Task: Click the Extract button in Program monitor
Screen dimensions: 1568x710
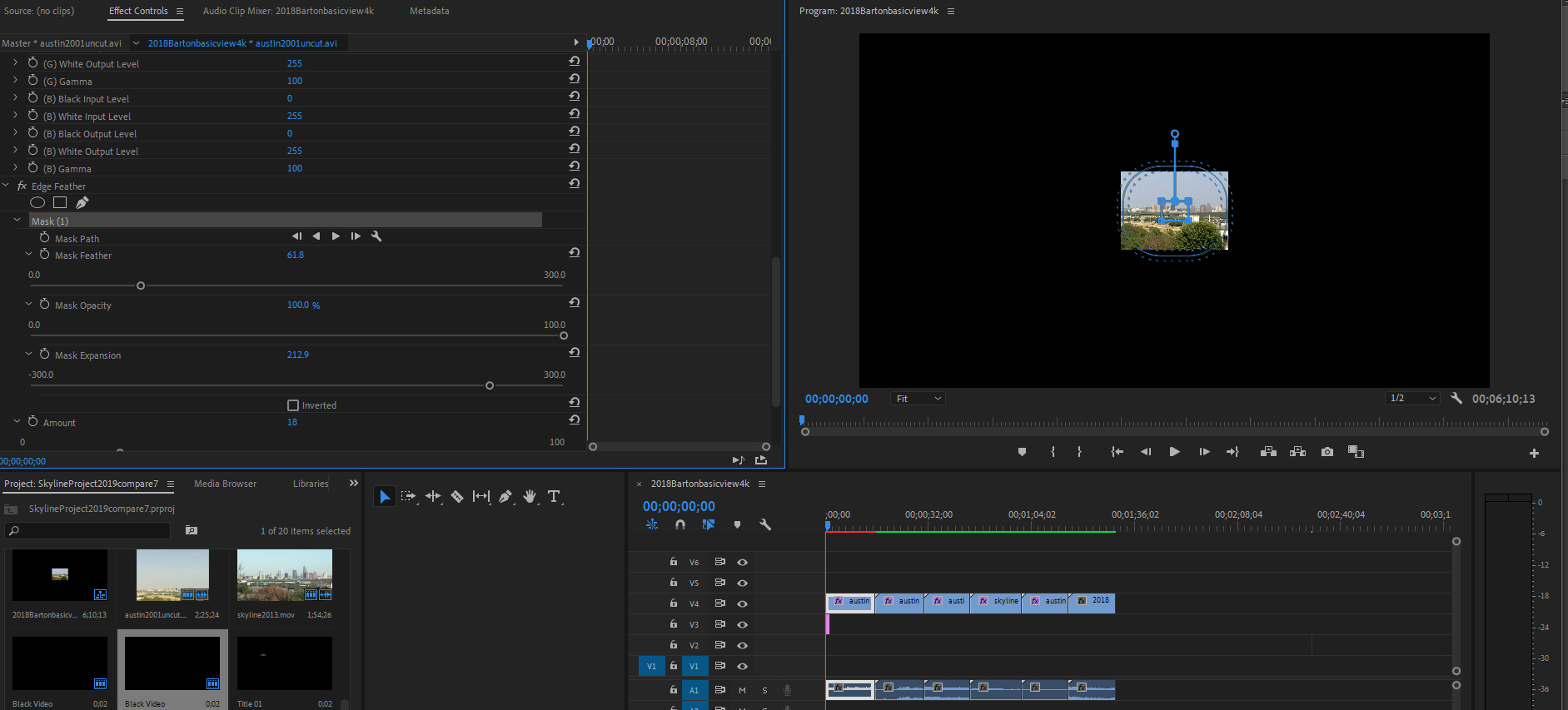Action: [1297, 452]
